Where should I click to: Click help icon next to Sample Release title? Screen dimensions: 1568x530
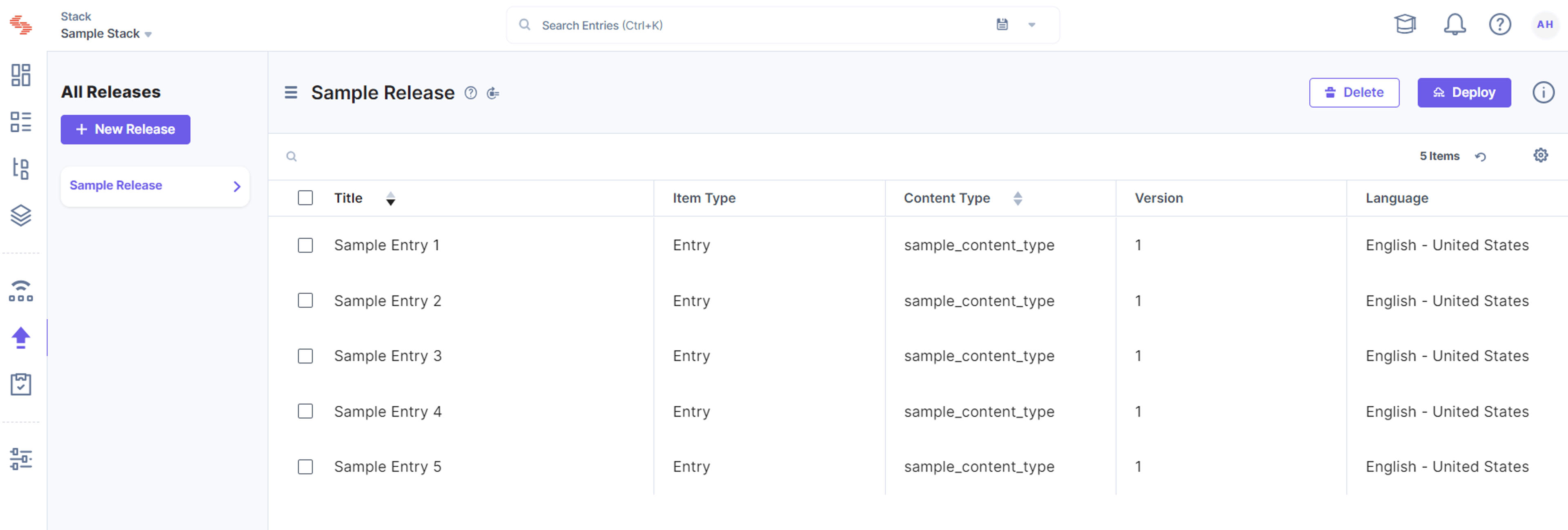470,93
